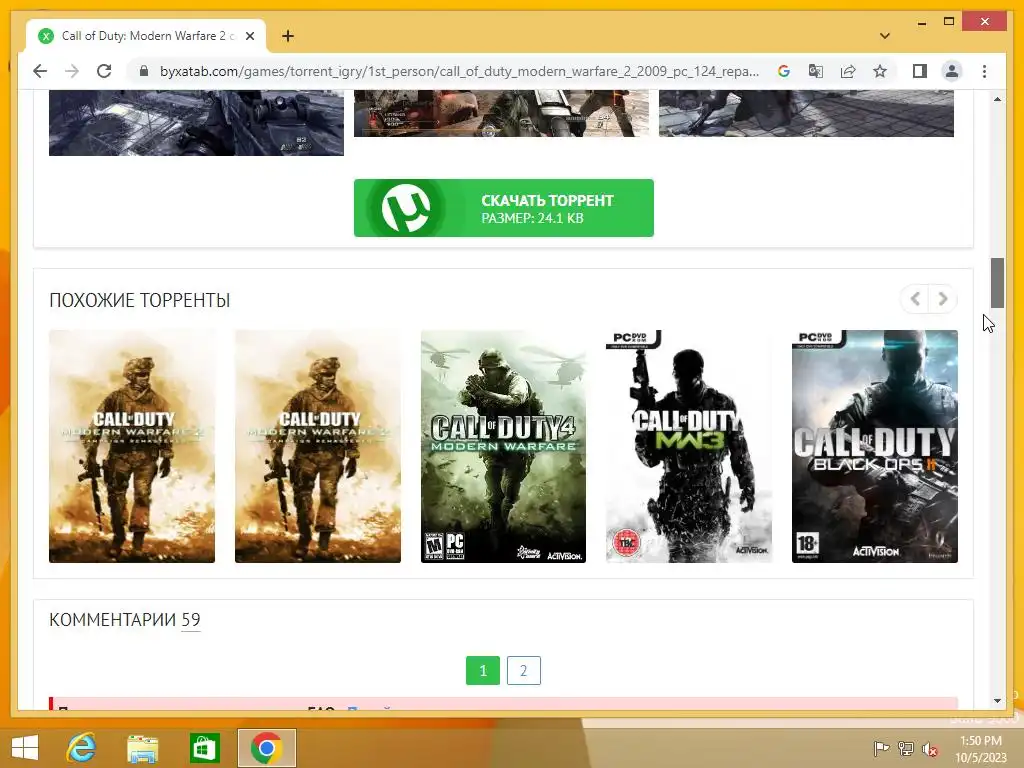The height and width of the screenshot is (768, 1024).
Task: Share this page using omnibox share icon
Action: pos(848,71)
